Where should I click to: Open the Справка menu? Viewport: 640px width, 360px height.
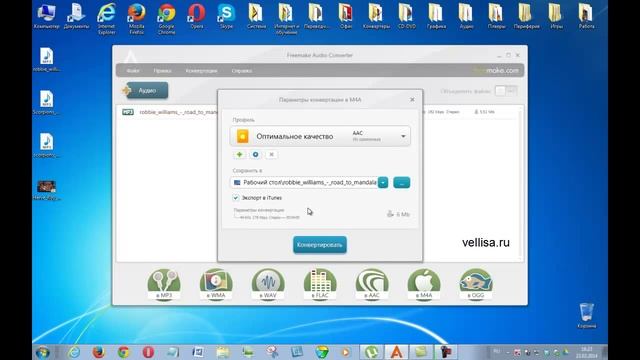(x=242, y=71)
